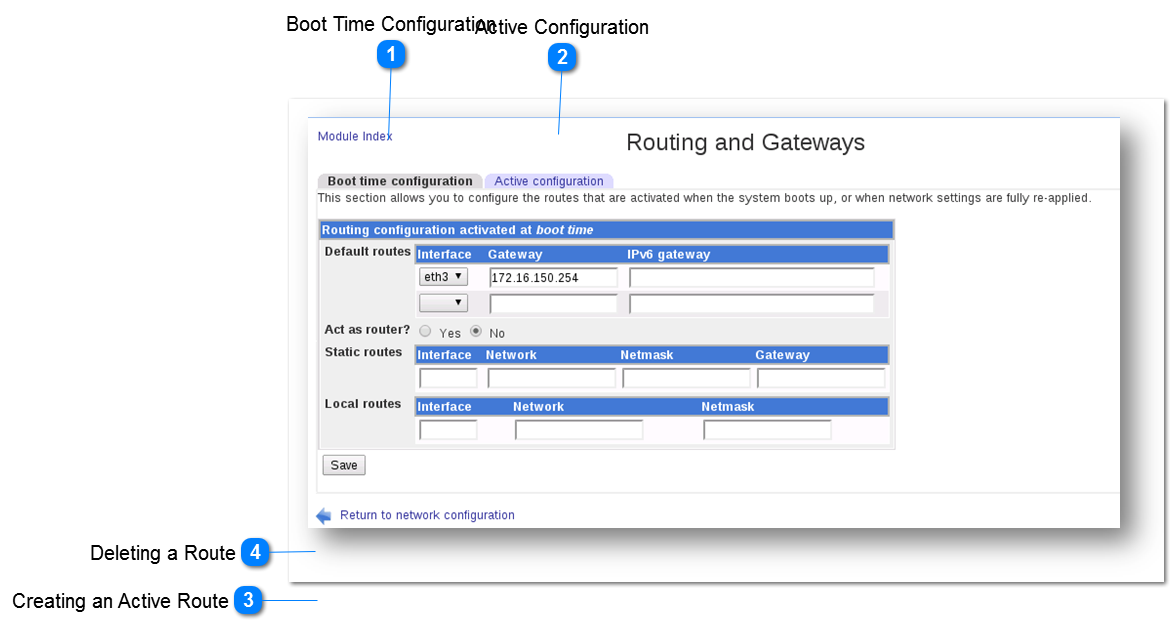Click the Local routes label

pos(363,404)
